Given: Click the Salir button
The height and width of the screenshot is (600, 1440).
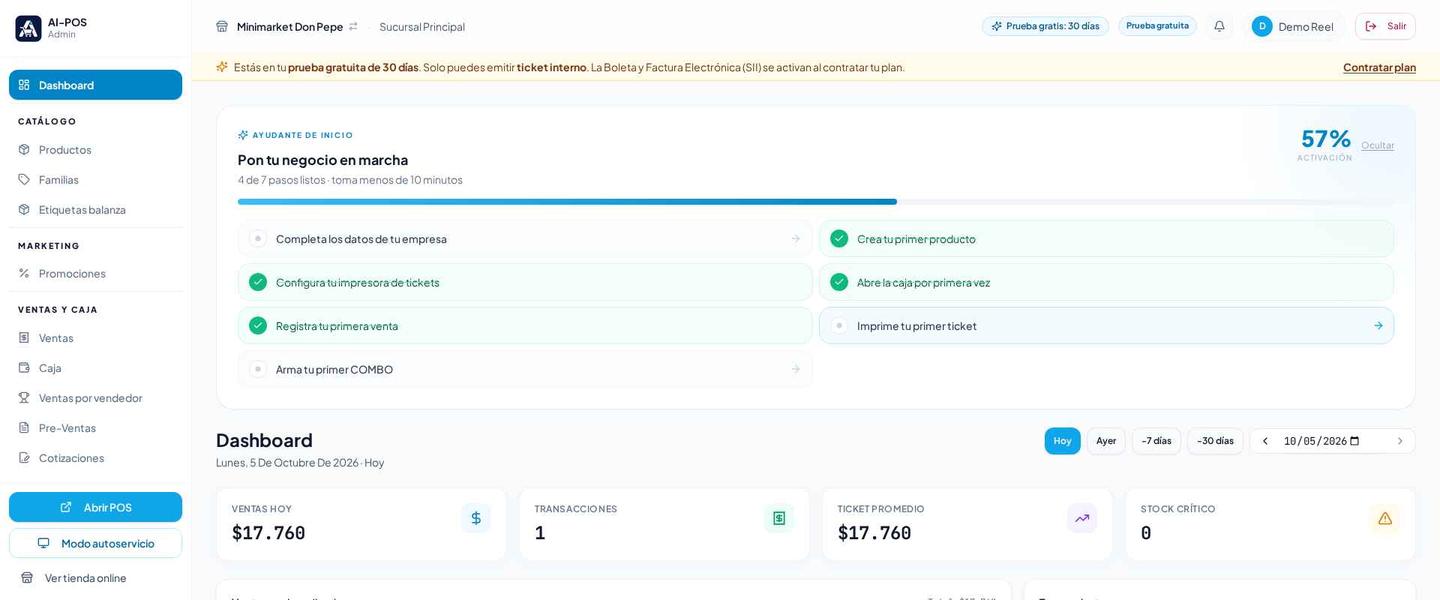Looking at the screenshot, I should pyautogui.click(x=1385, y=26).
